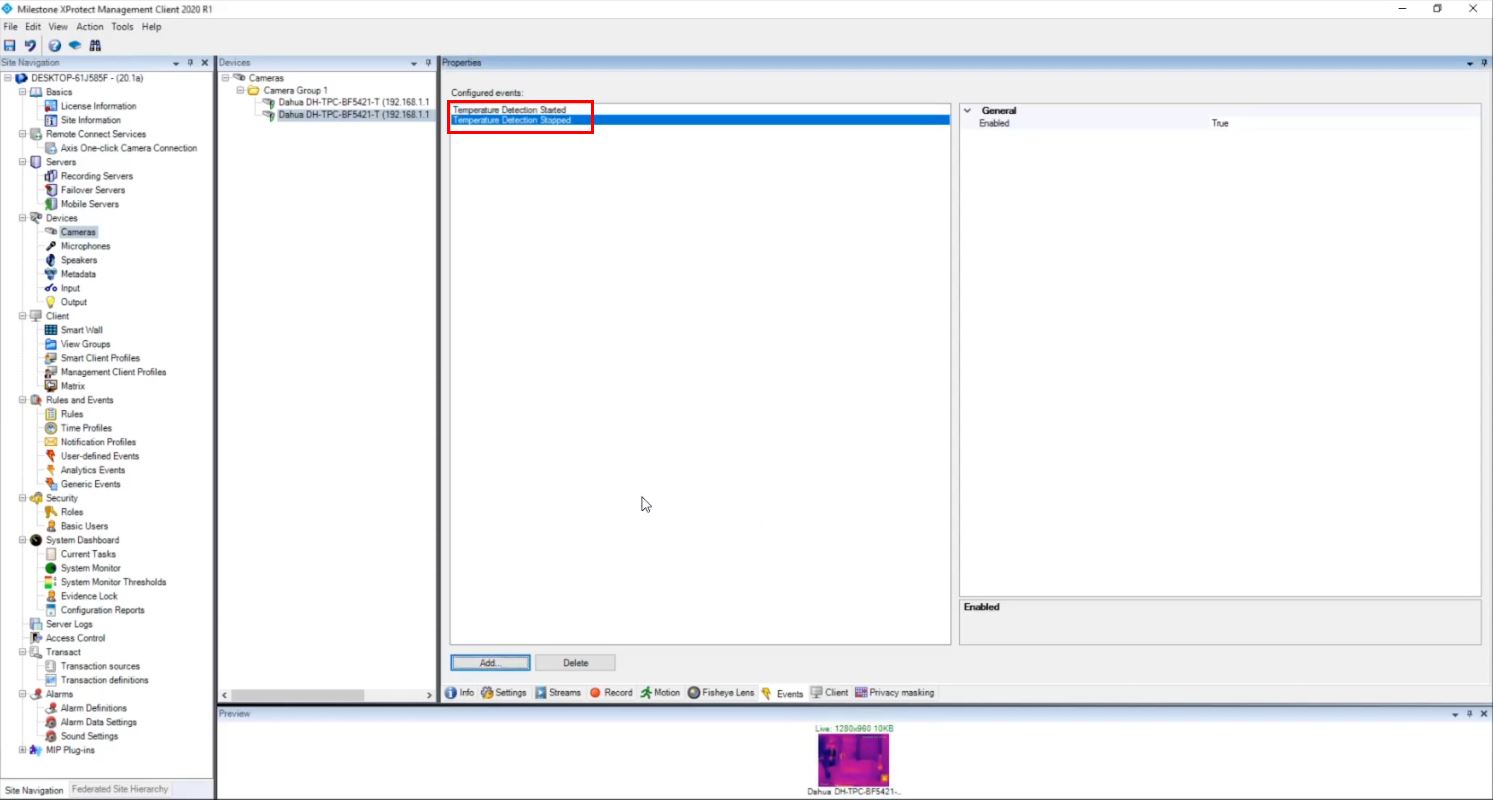
Task: Open Notification Profiles node
Action: pos(98,442)
